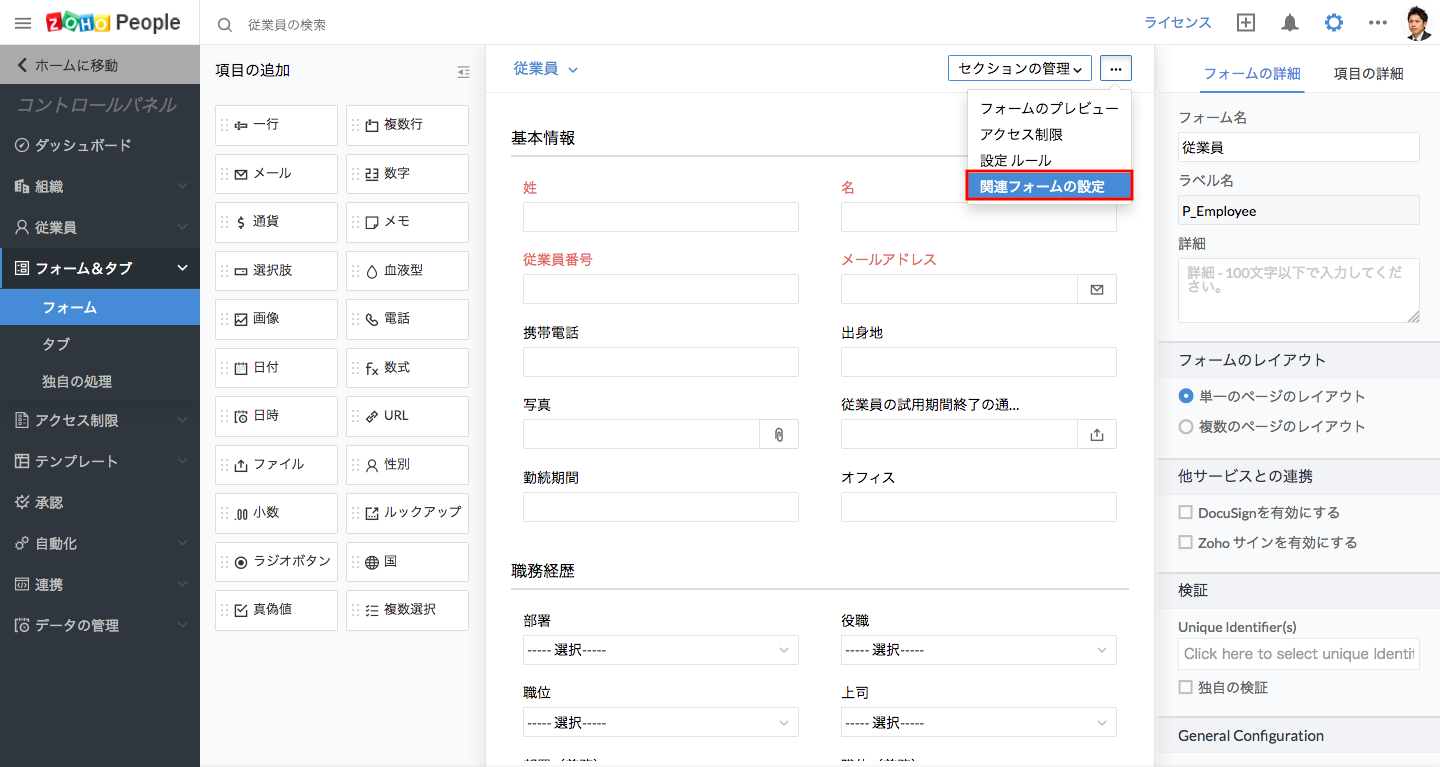The image size is (1440, 767).
Task: Open the セクションの管理 dropdown
Action: [x=1019, y=68]
